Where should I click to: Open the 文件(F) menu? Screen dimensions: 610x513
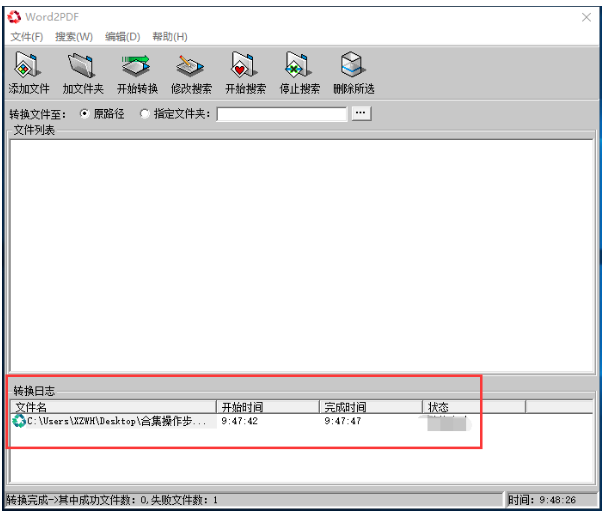[x=26, y=37]
